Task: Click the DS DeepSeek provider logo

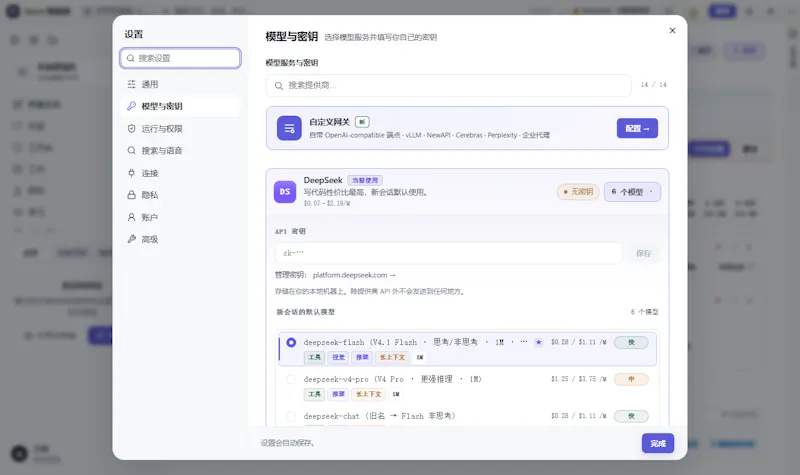Action: pyautogui.click(x=285, y=192)
